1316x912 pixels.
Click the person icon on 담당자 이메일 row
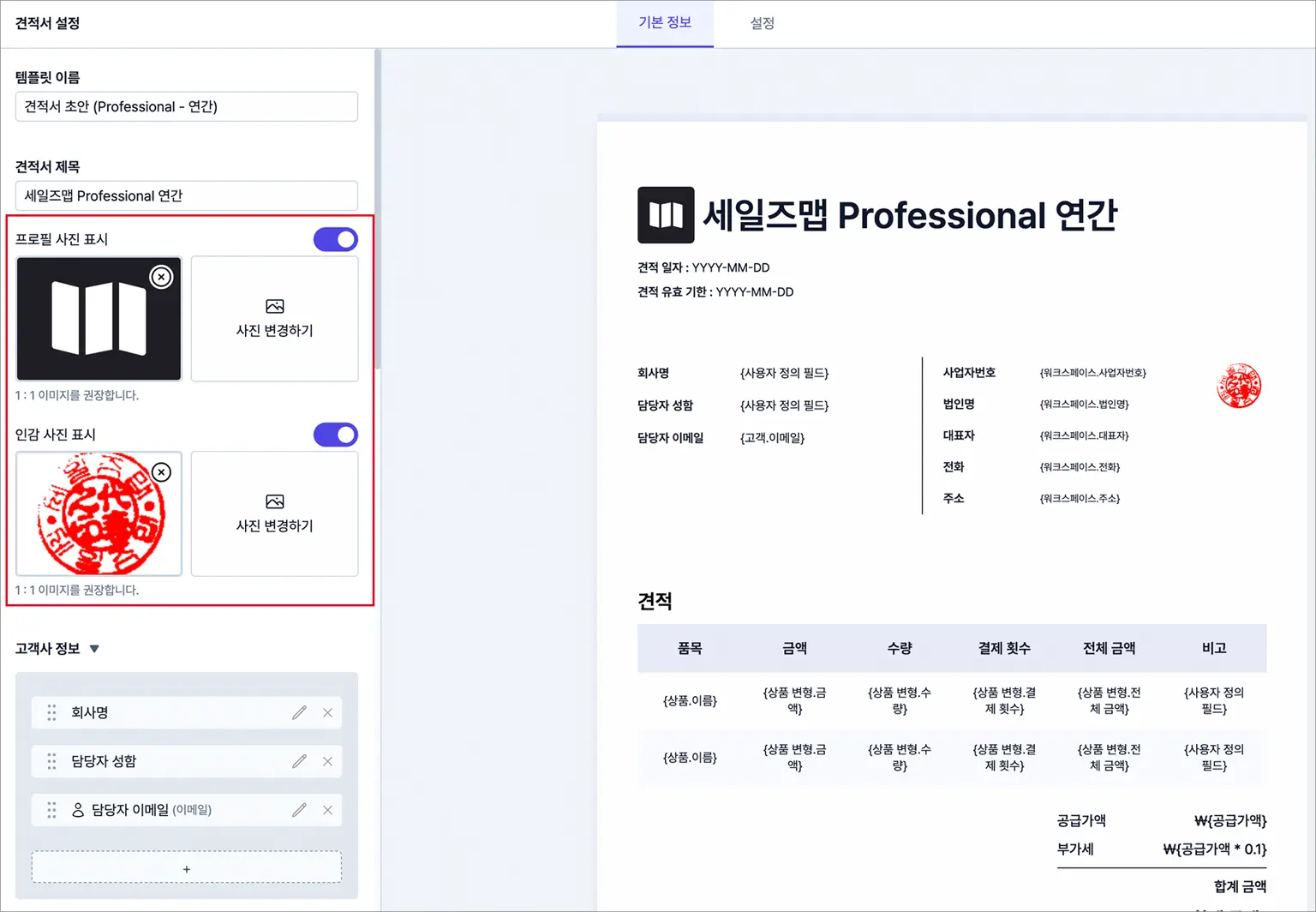point(78,809)
